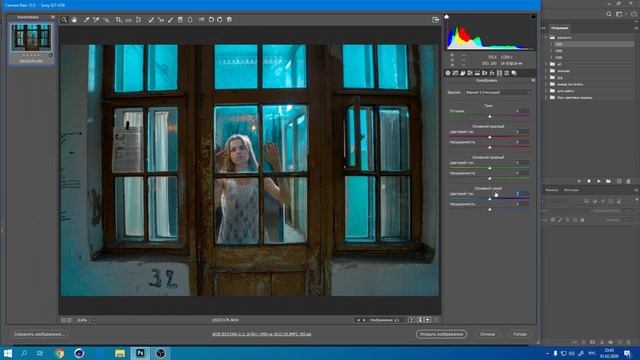Select the Hand tool in Camera Raw toolbar
This screenshot has width=640, height=360.
coord(74,20)
